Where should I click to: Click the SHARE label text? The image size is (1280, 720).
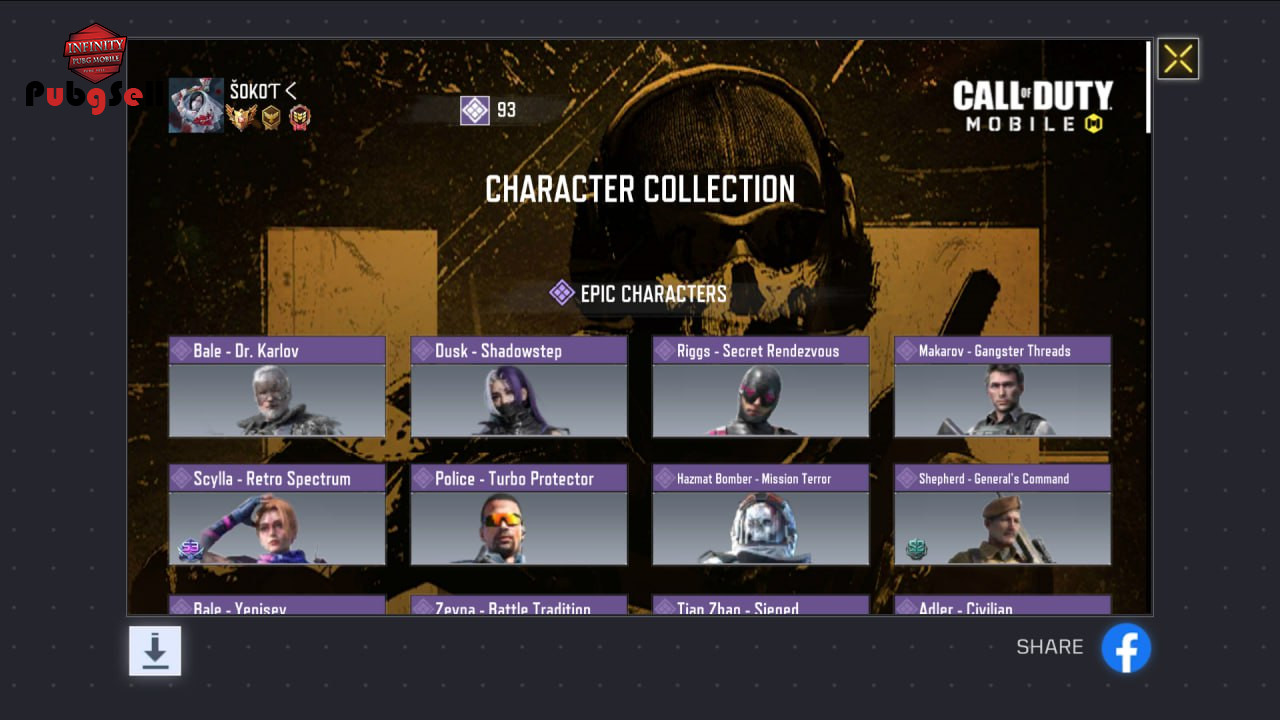pyautogui.click(x=1050, y=647)
